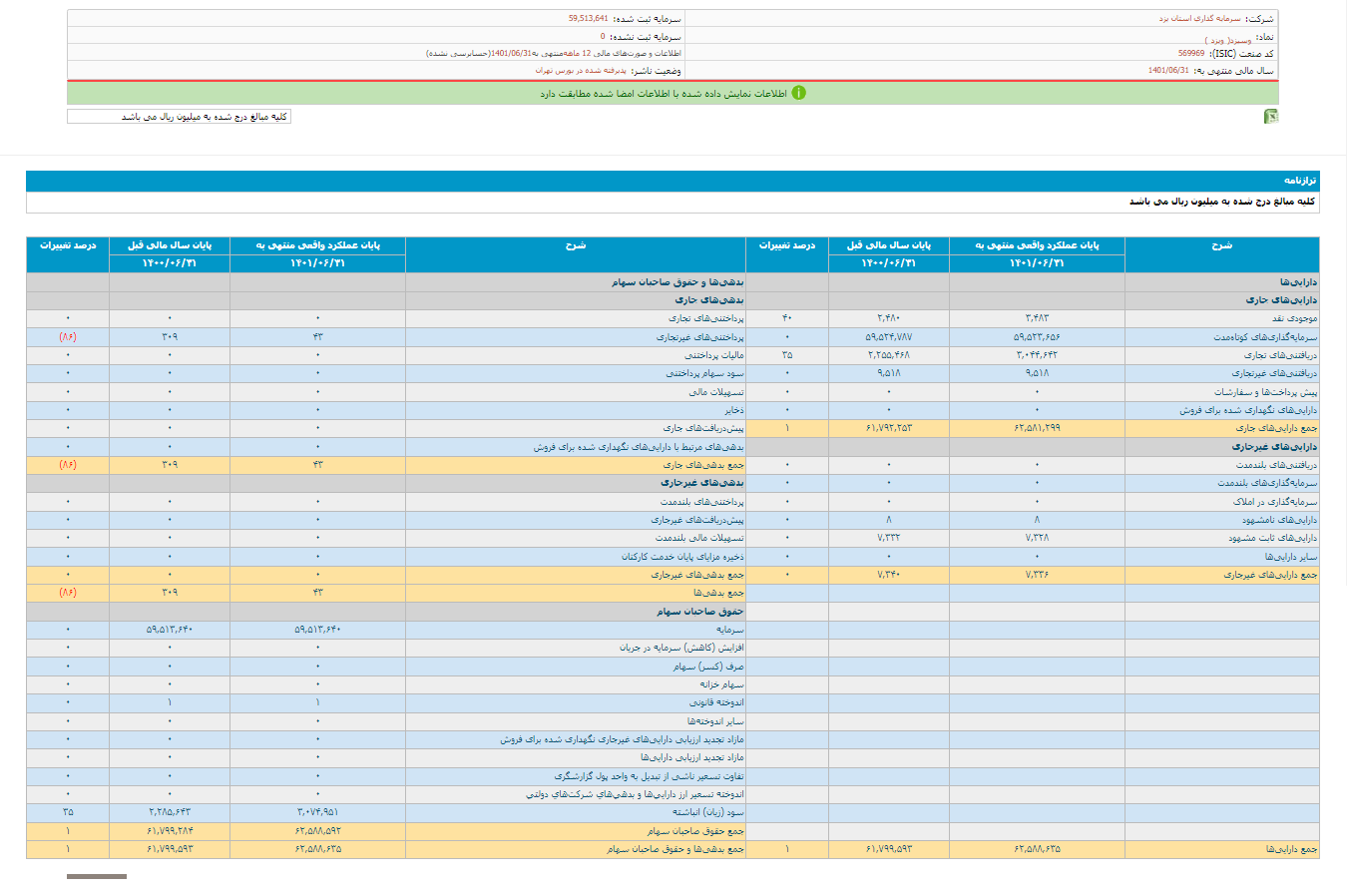Click the مالیات پرداختنی row label
Viewport: 1347px width, 896px height.
[713, 355]
